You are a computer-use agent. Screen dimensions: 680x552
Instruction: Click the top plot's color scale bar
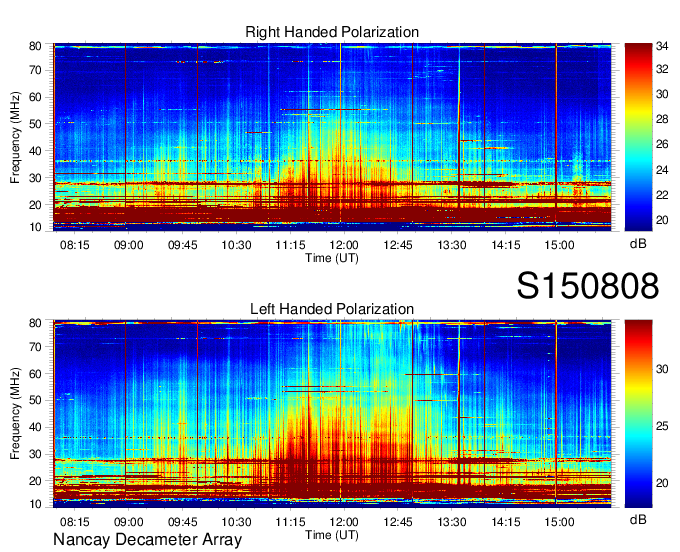[x=638, y=137]
